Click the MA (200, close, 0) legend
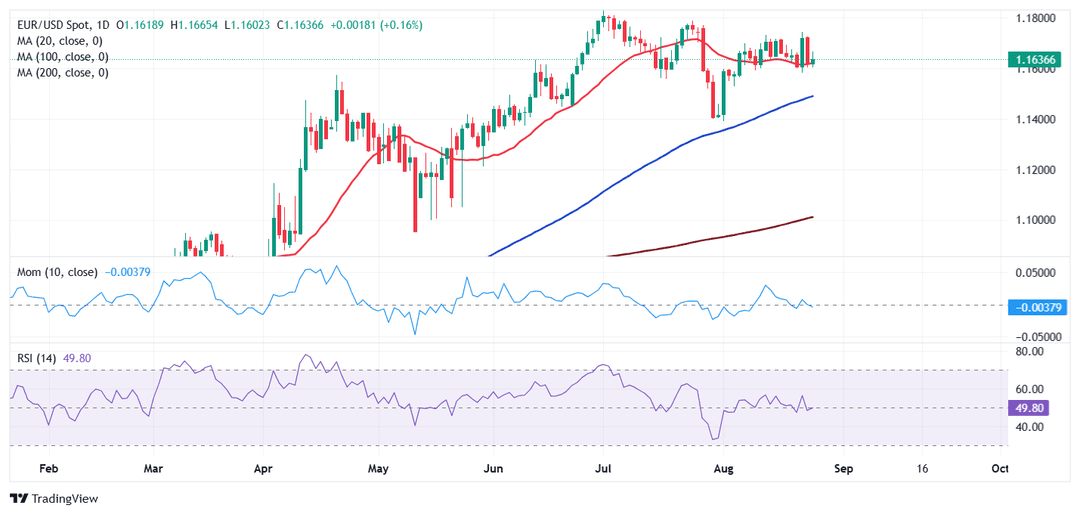Screen dimensions: 1080x515 (x=63, y=73)
